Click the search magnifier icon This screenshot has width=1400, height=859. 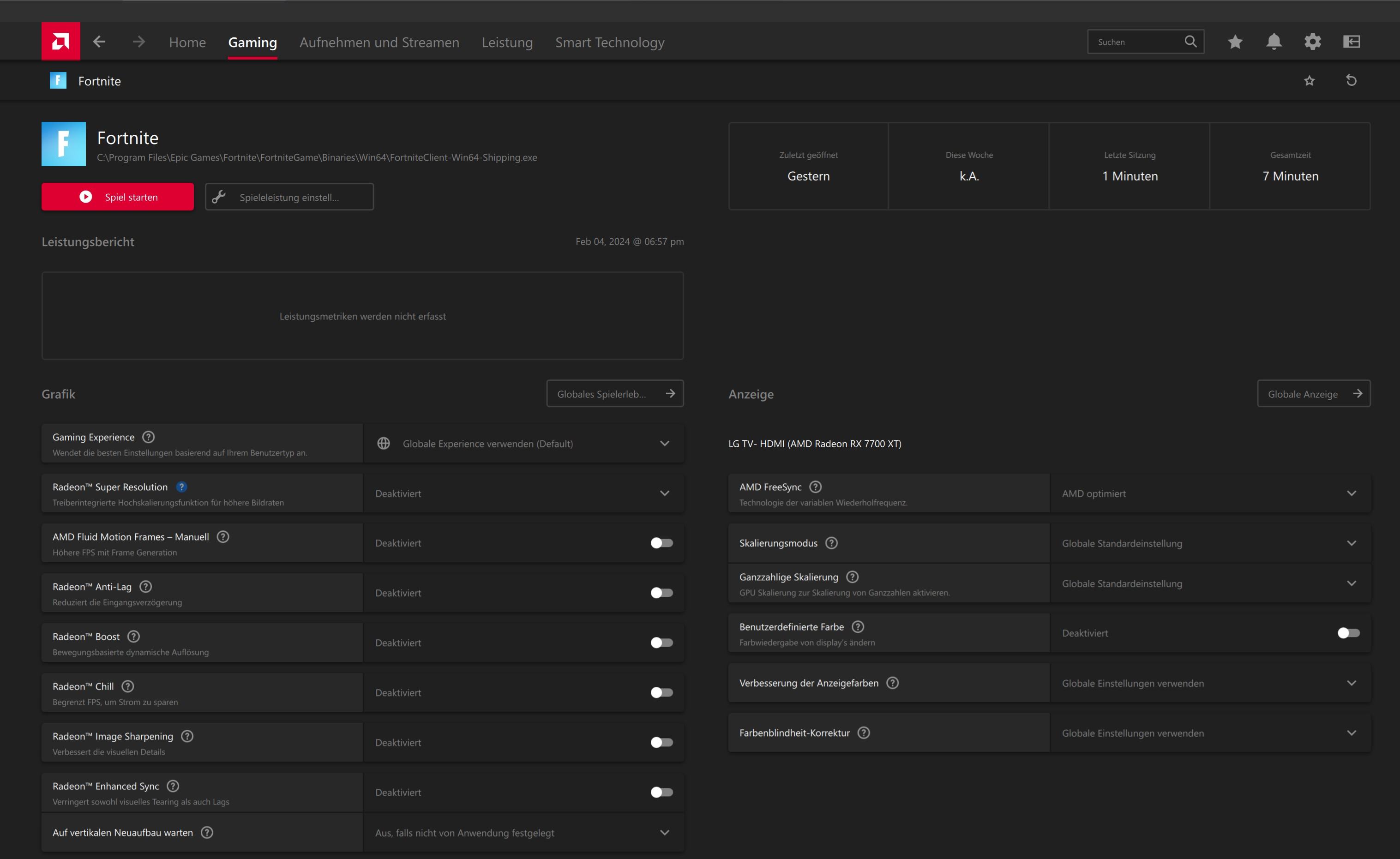coord(1190,42)
